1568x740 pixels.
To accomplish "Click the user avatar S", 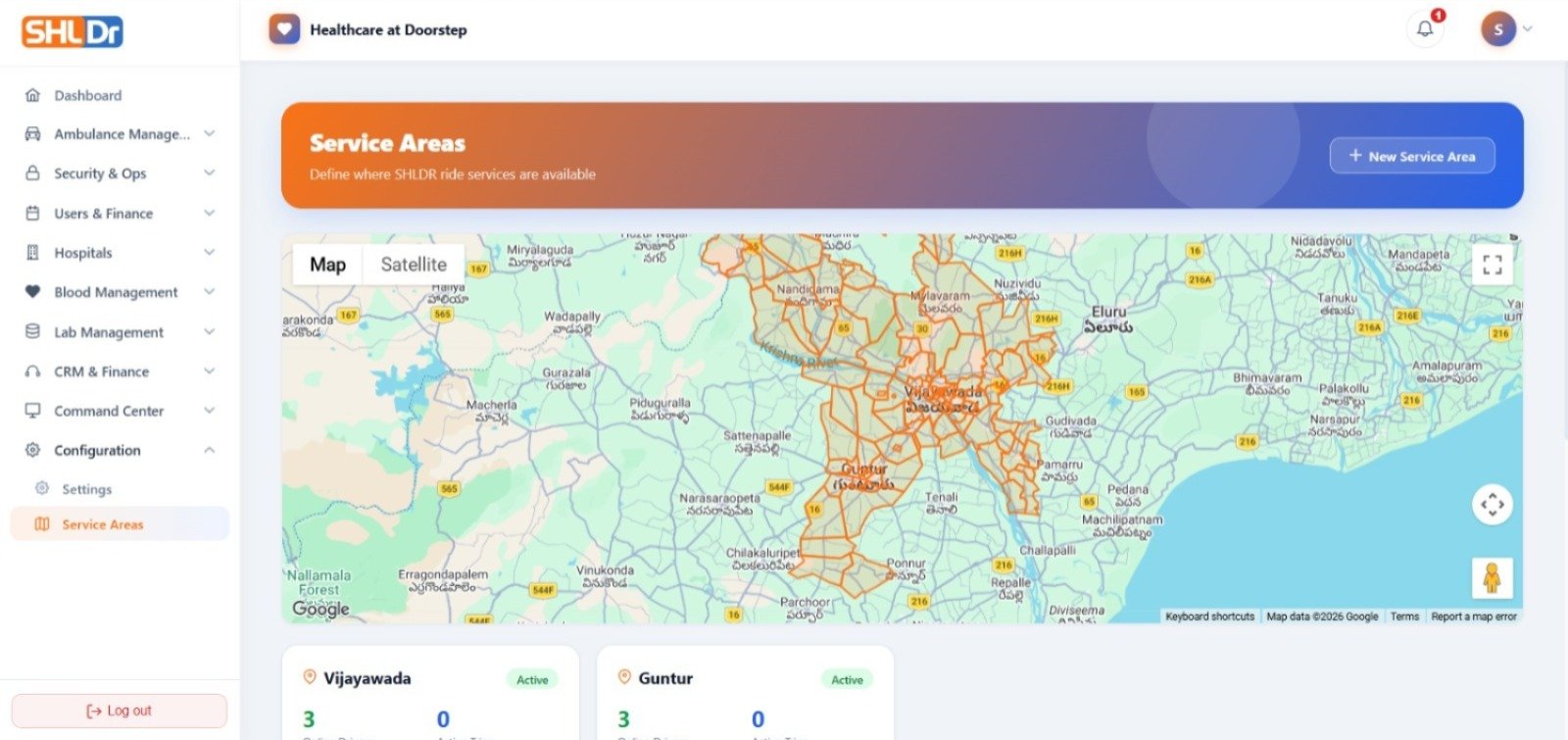I will coord(1497,29).
